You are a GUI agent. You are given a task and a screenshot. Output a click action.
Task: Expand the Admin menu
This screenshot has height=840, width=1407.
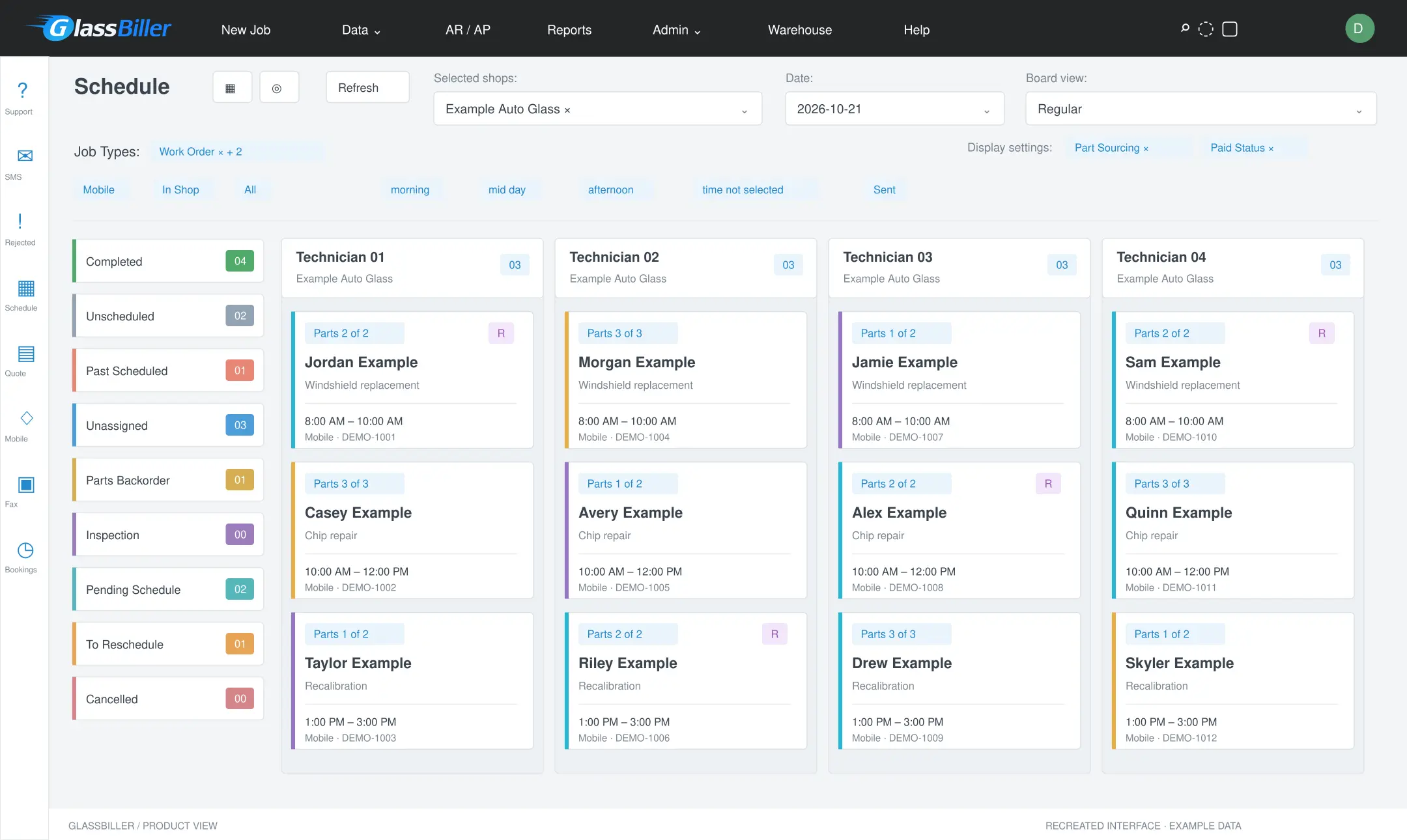coord(676,30)
